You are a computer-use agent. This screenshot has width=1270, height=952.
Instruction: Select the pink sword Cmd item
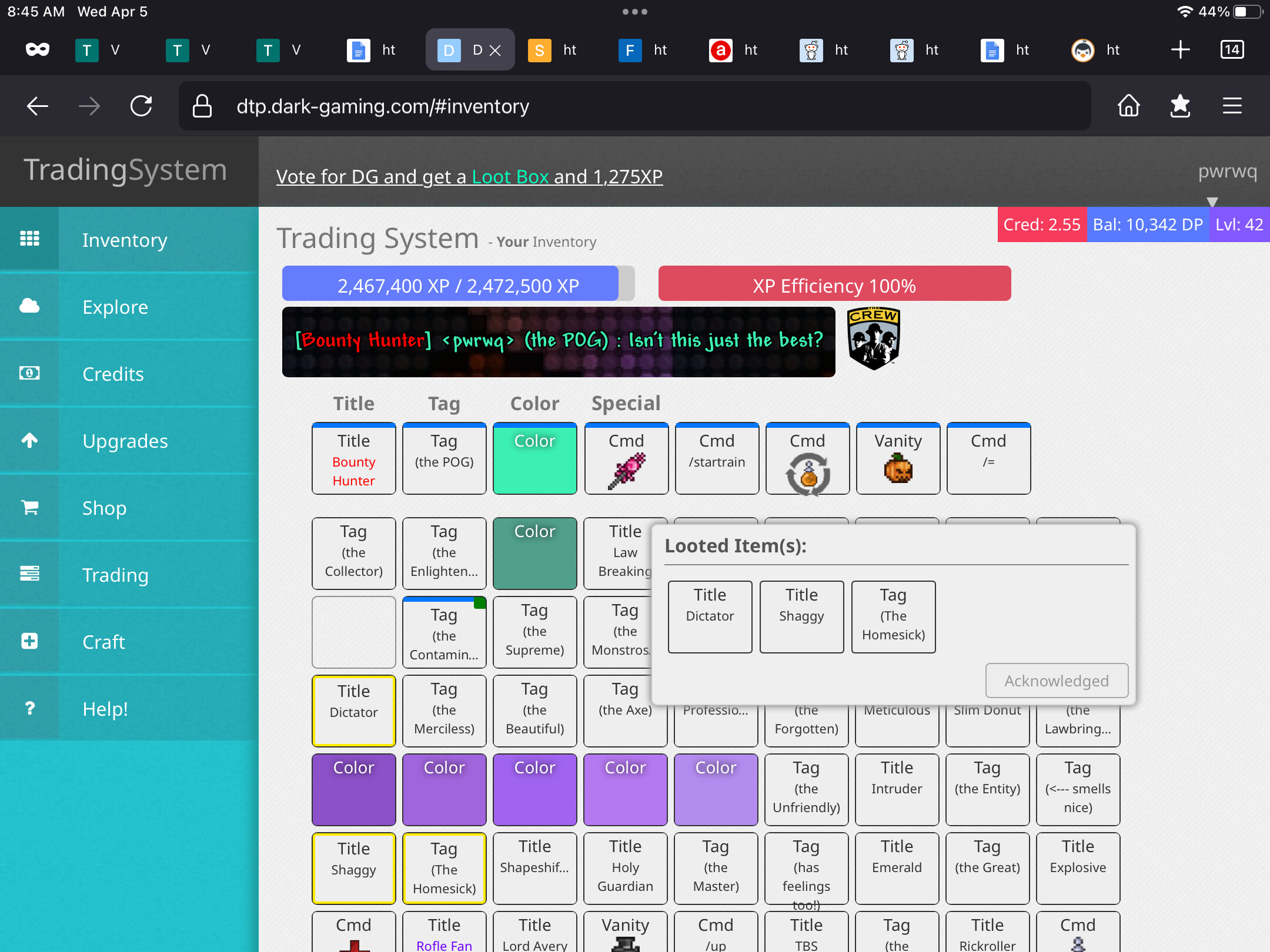626,458
